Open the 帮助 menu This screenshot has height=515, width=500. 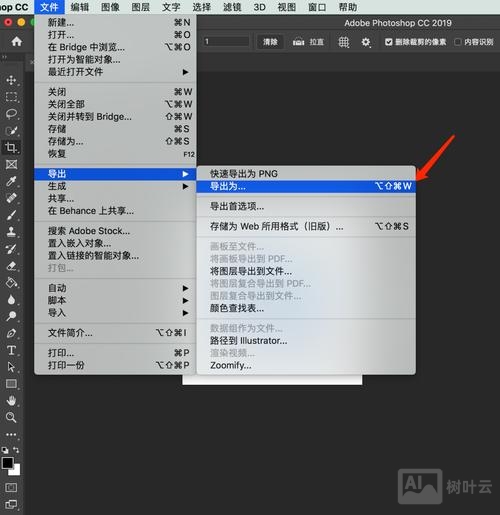[x=348, y=7]
